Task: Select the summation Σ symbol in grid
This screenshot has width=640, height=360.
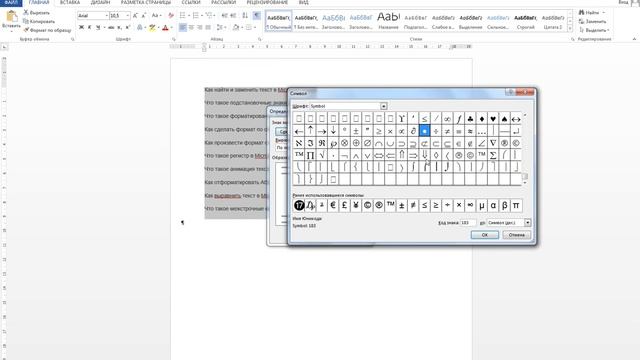Action: tap(493, 155)
